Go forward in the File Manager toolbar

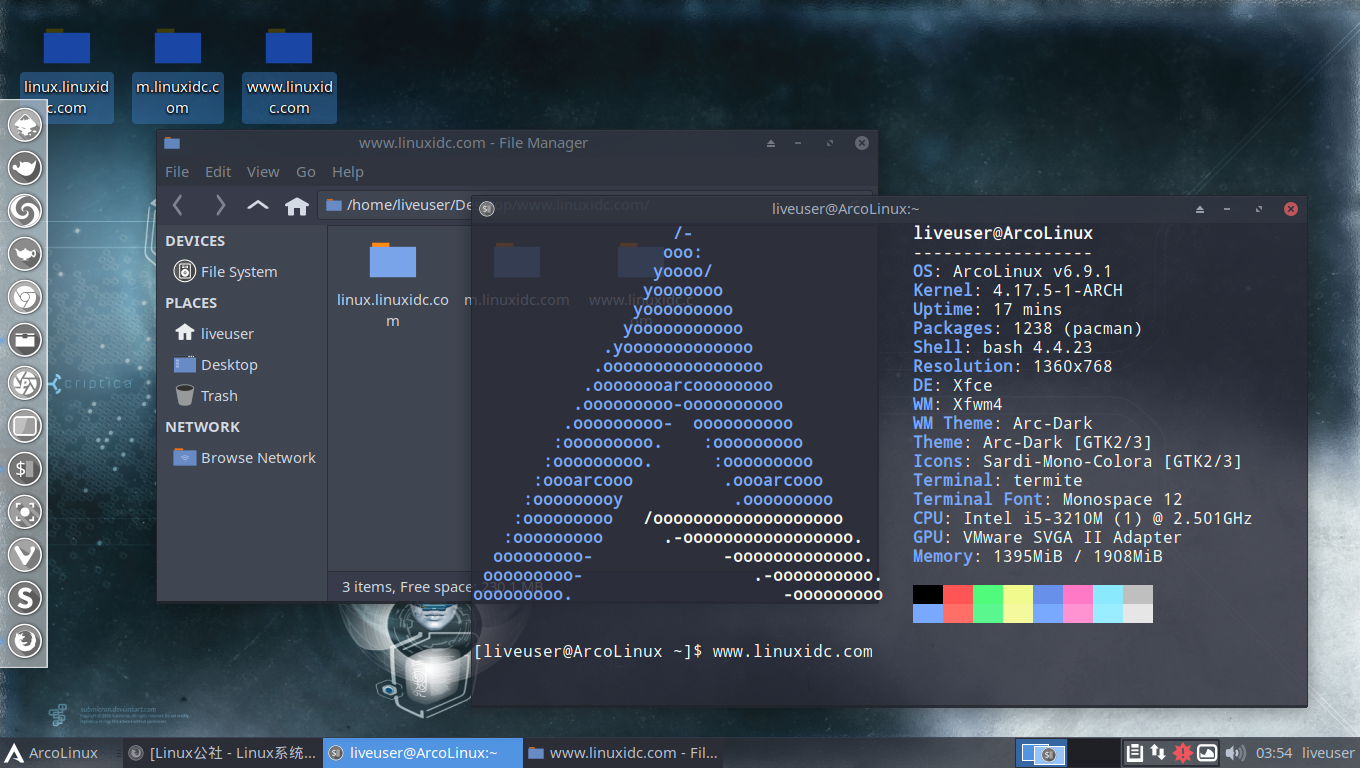coord(220,205)
